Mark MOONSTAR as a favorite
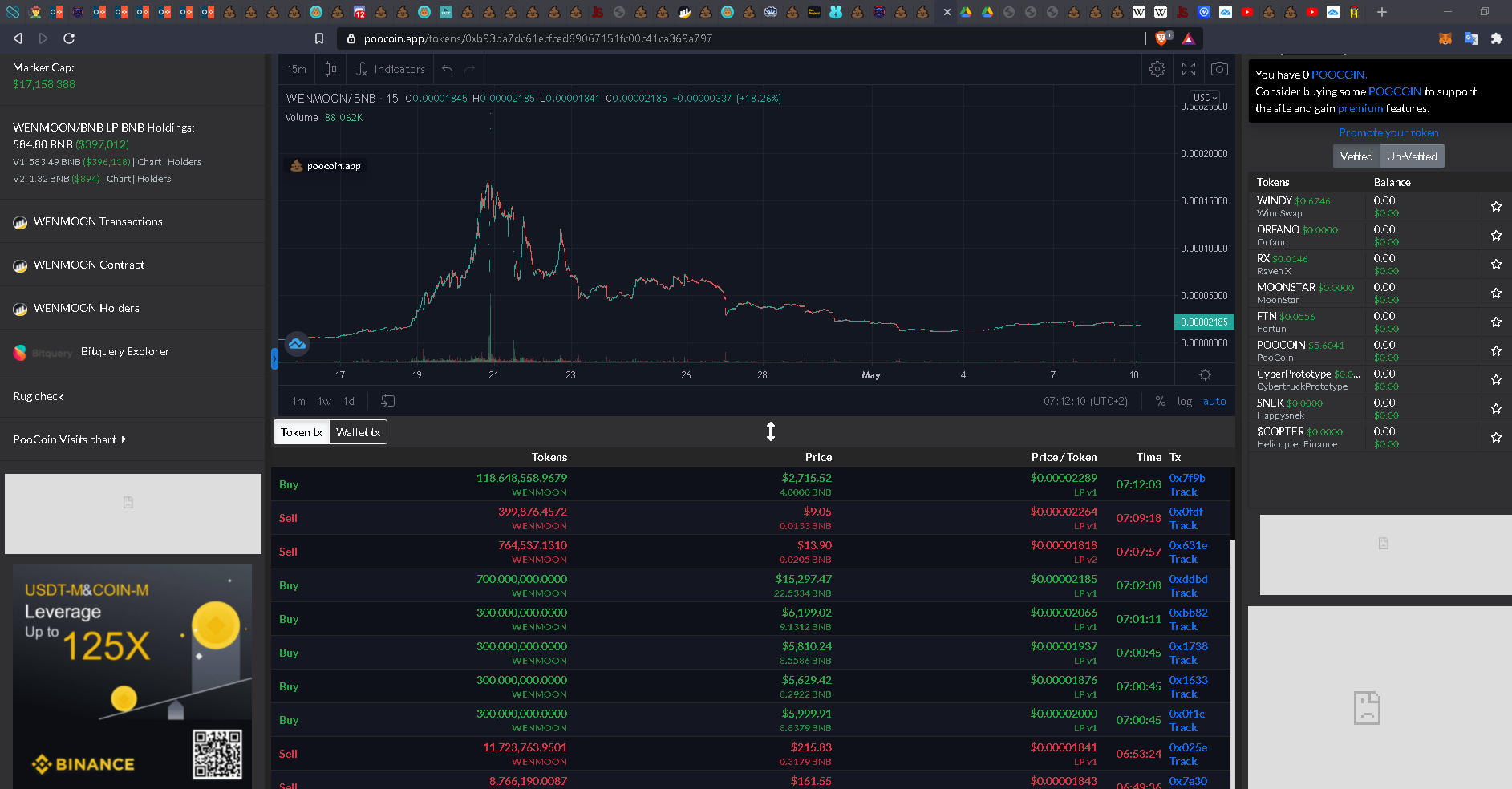The height and width of the screenshot is (789, 1512). (x=1496, y=293)
